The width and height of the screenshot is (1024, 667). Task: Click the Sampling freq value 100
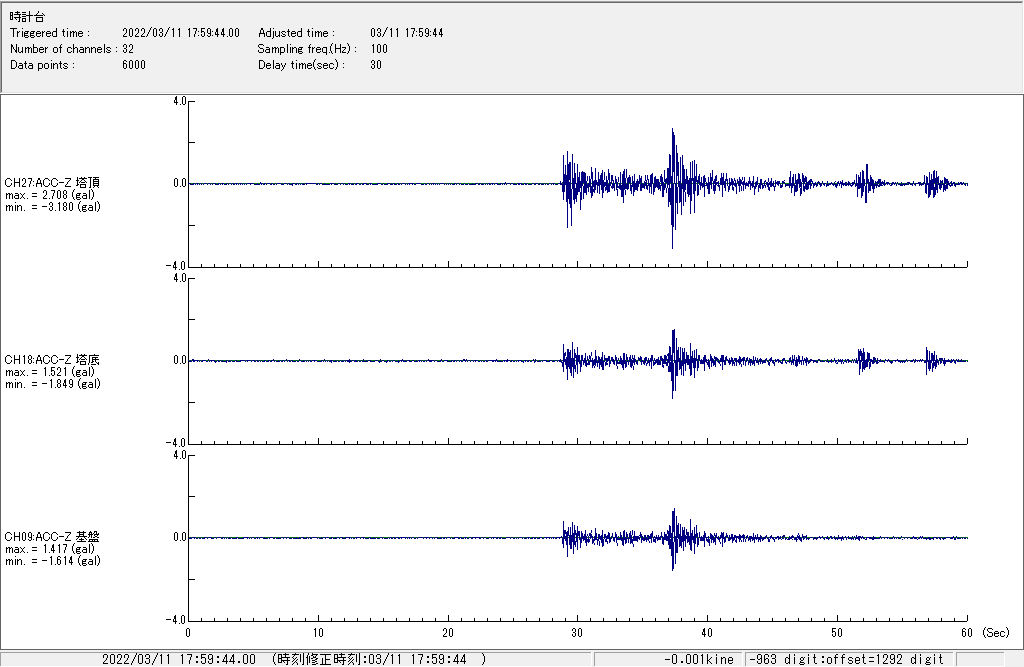tap(379, 49)
